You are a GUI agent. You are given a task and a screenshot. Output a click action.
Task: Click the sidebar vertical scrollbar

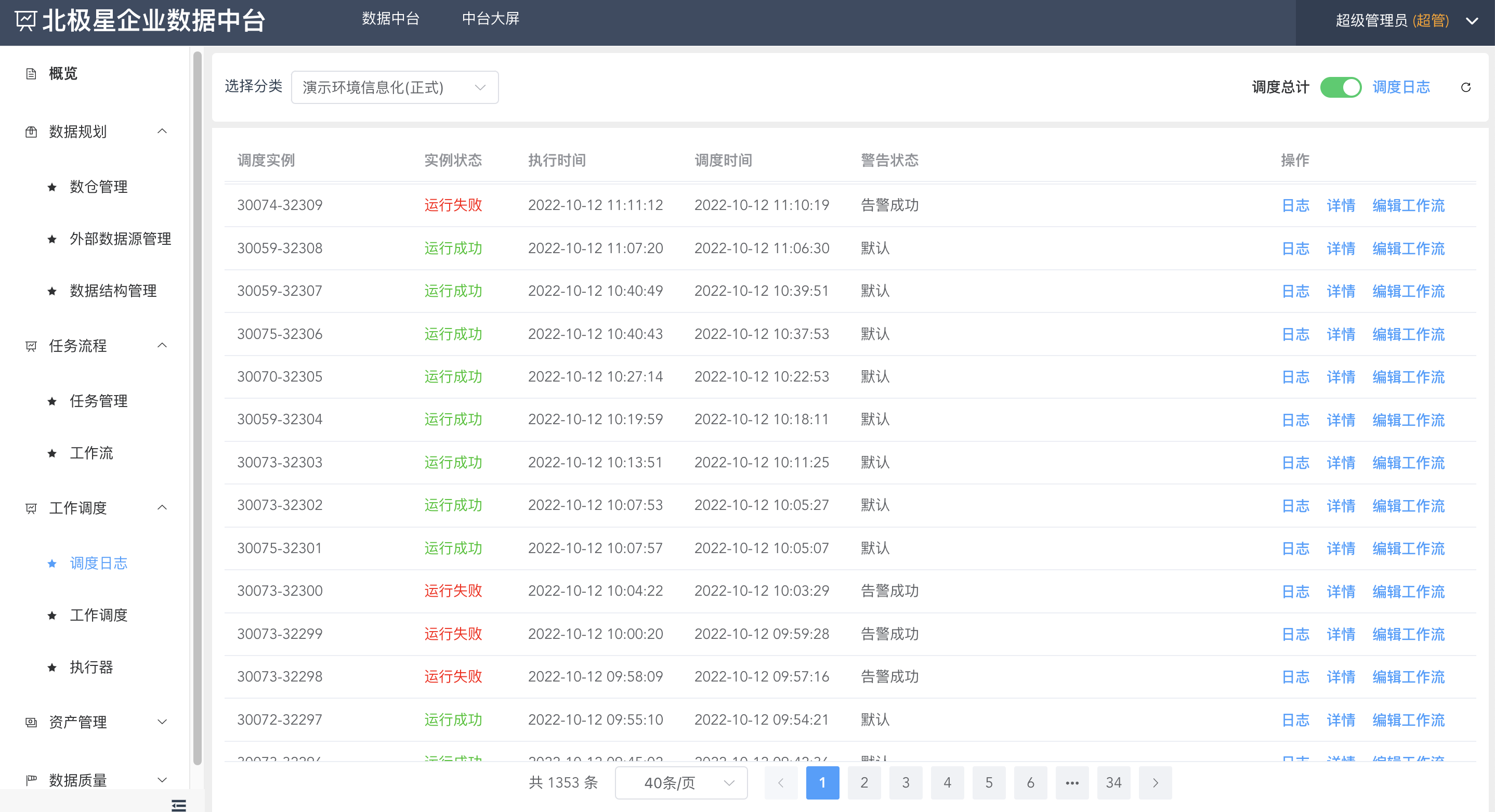[198, 409]
